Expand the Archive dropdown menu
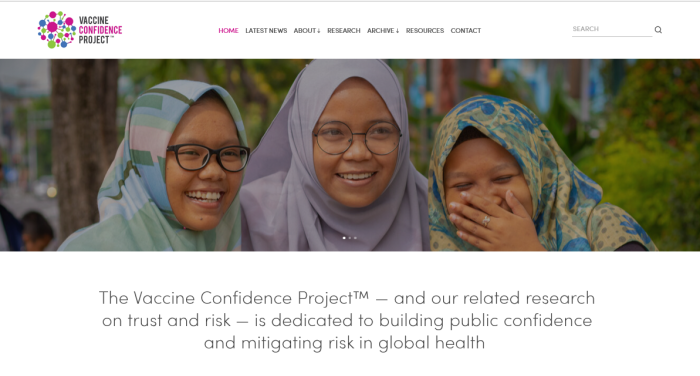Viewport: 700px width, 376px height. (x=383, y=30)
